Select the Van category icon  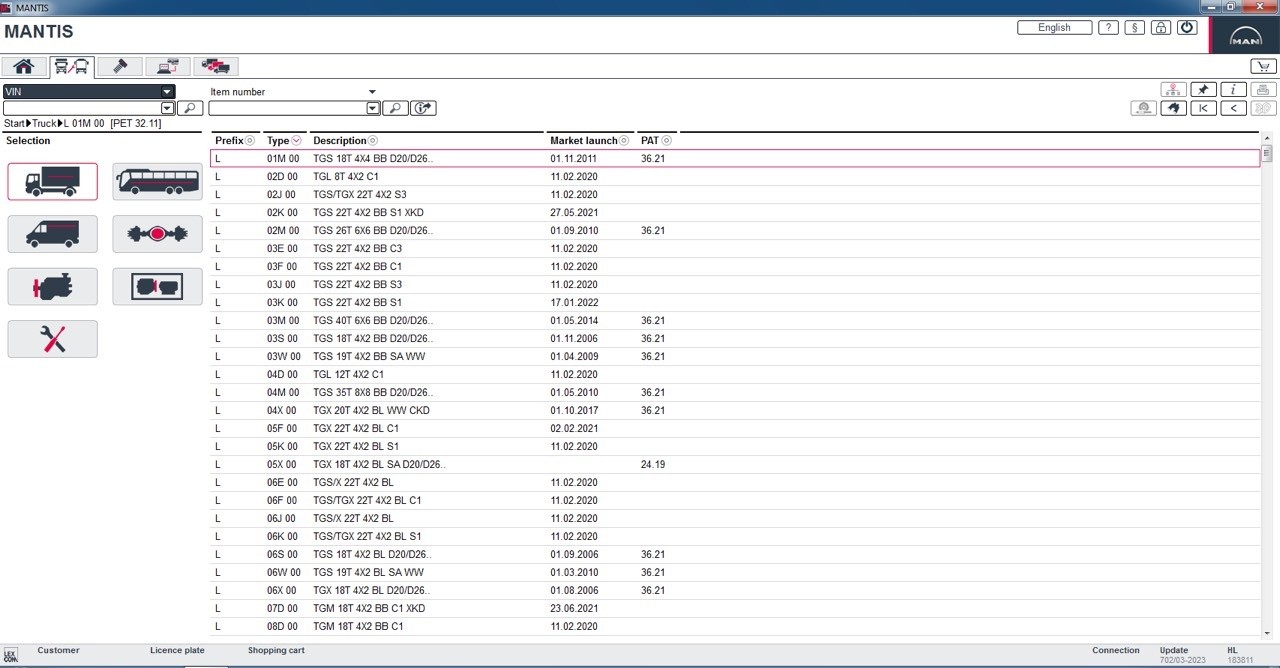click(x=53, y=234)
